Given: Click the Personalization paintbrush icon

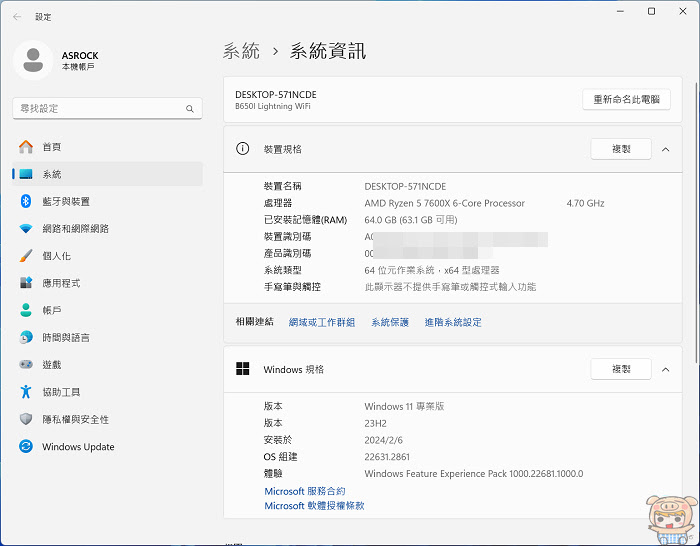Looking at the screenshot, I should pos(26,256).
